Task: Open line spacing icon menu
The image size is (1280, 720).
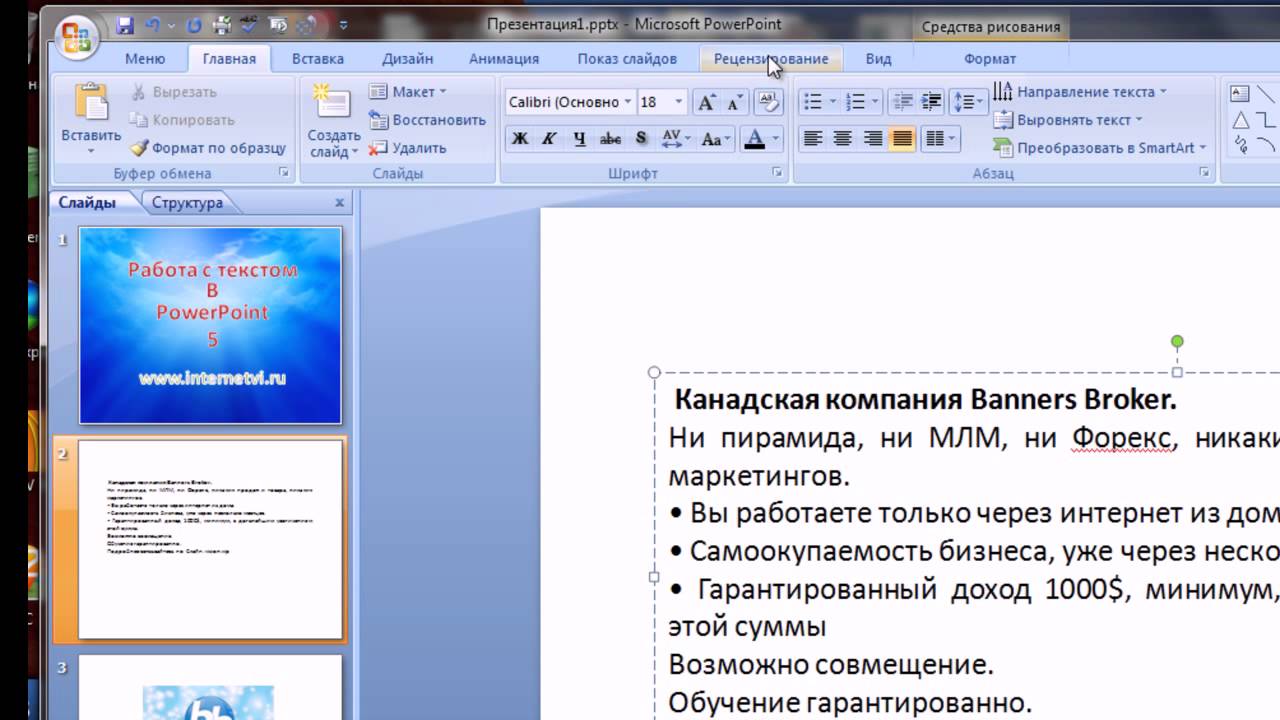Action: (x=968, y=102)
